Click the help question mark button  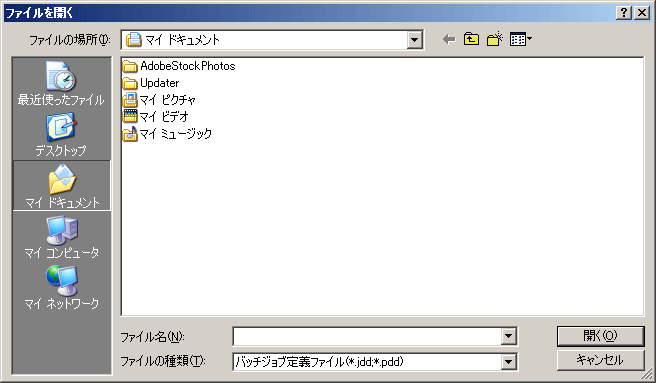[624, 13]
